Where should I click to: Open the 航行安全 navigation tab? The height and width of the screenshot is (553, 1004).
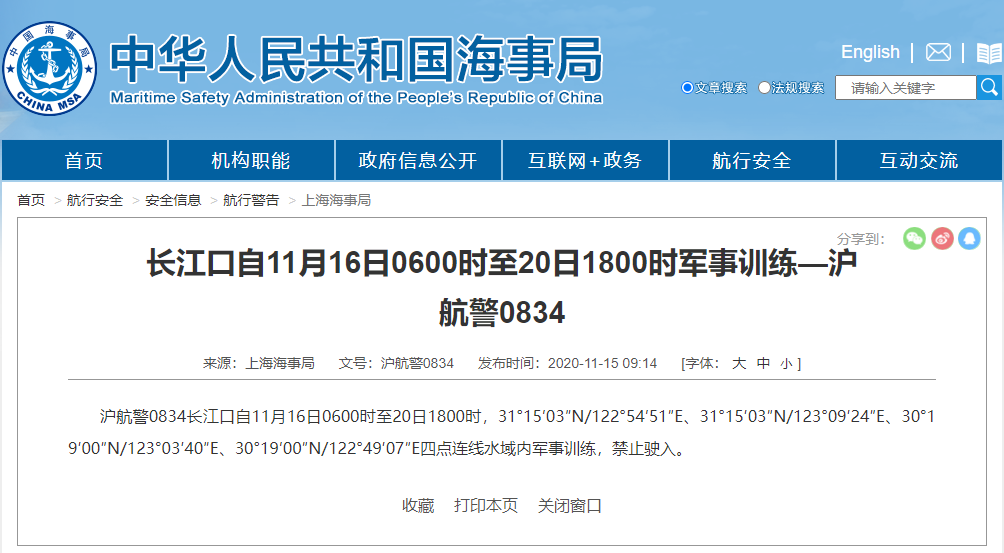pos(752,160)
